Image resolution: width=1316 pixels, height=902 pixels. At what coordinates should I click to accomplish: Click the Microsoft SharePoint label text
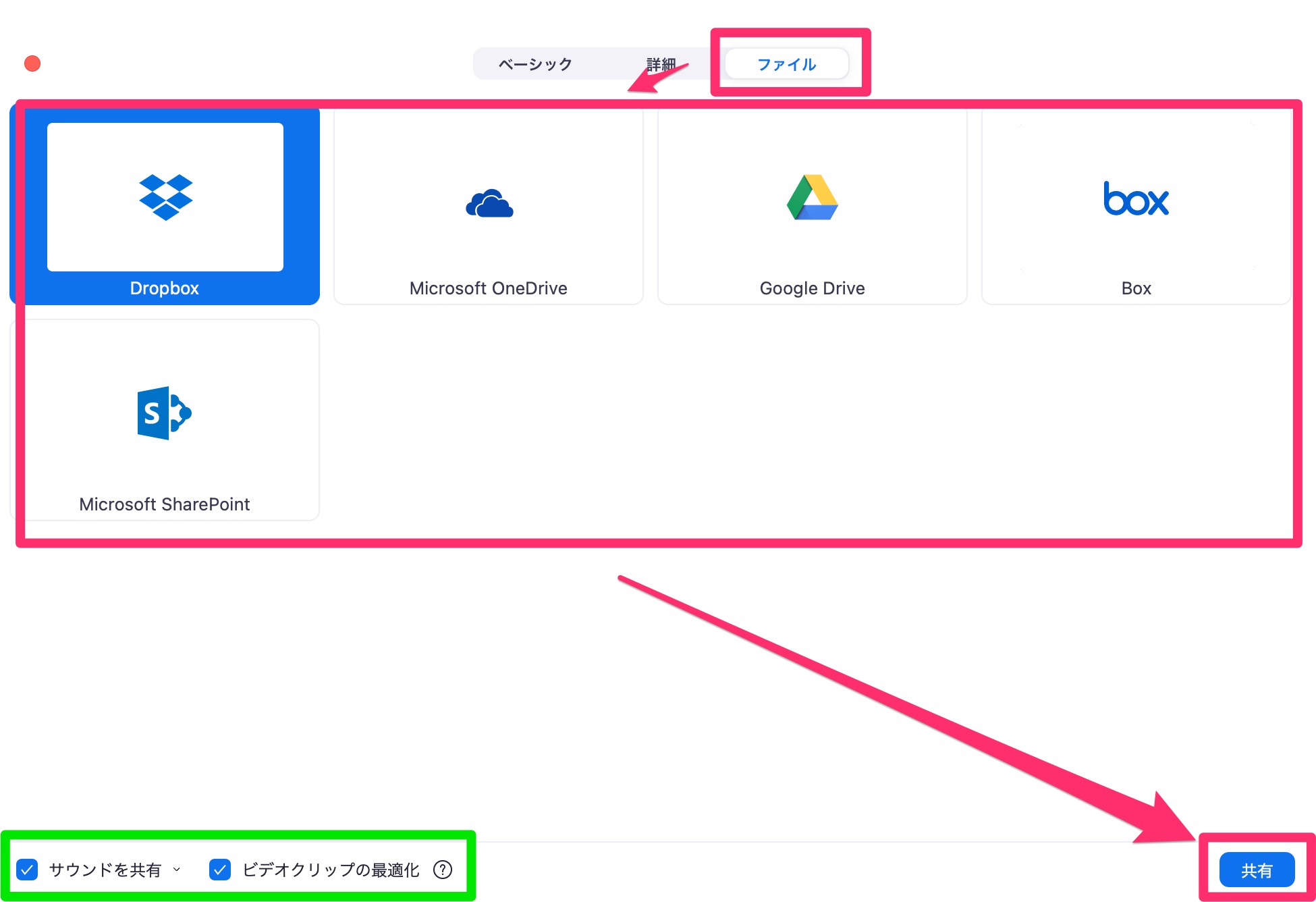(x=165, y=504)
